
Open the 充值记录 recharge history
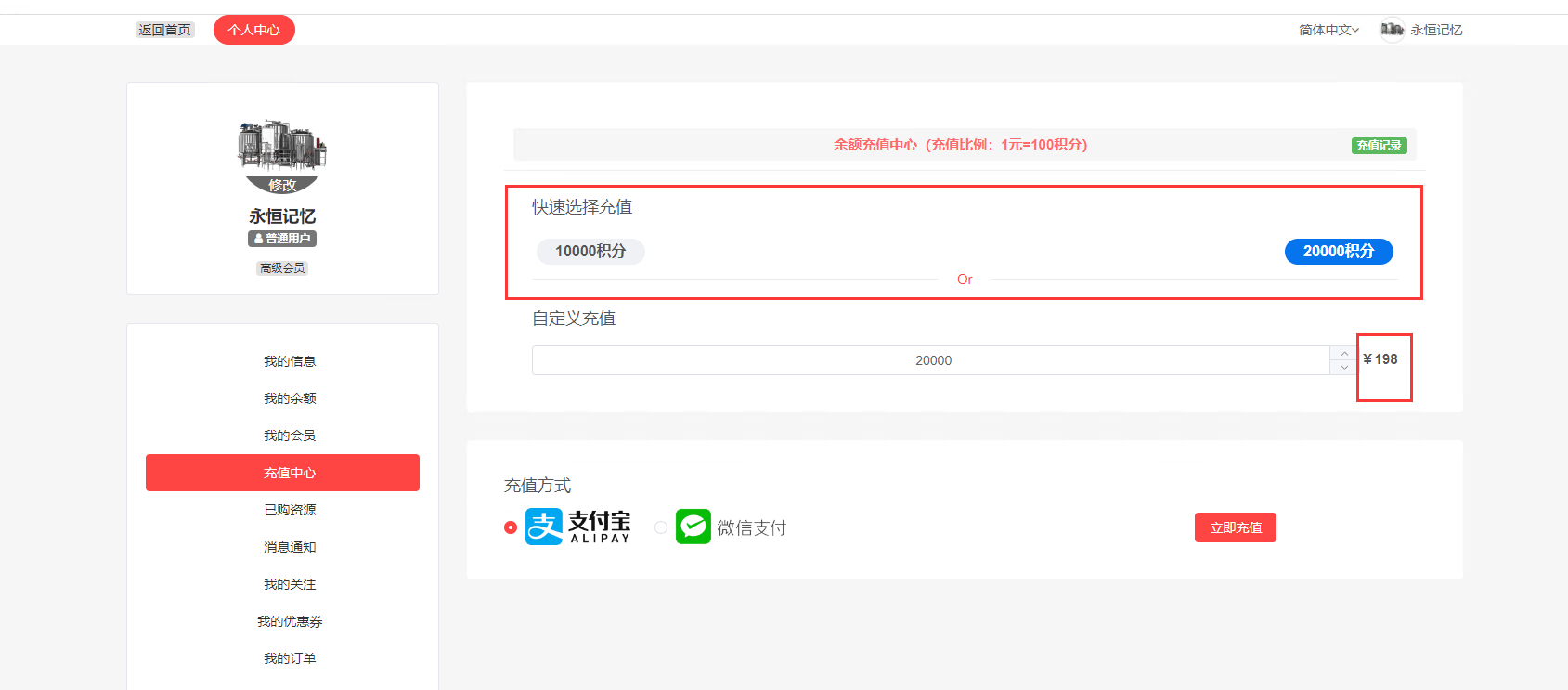point(1379,146)
